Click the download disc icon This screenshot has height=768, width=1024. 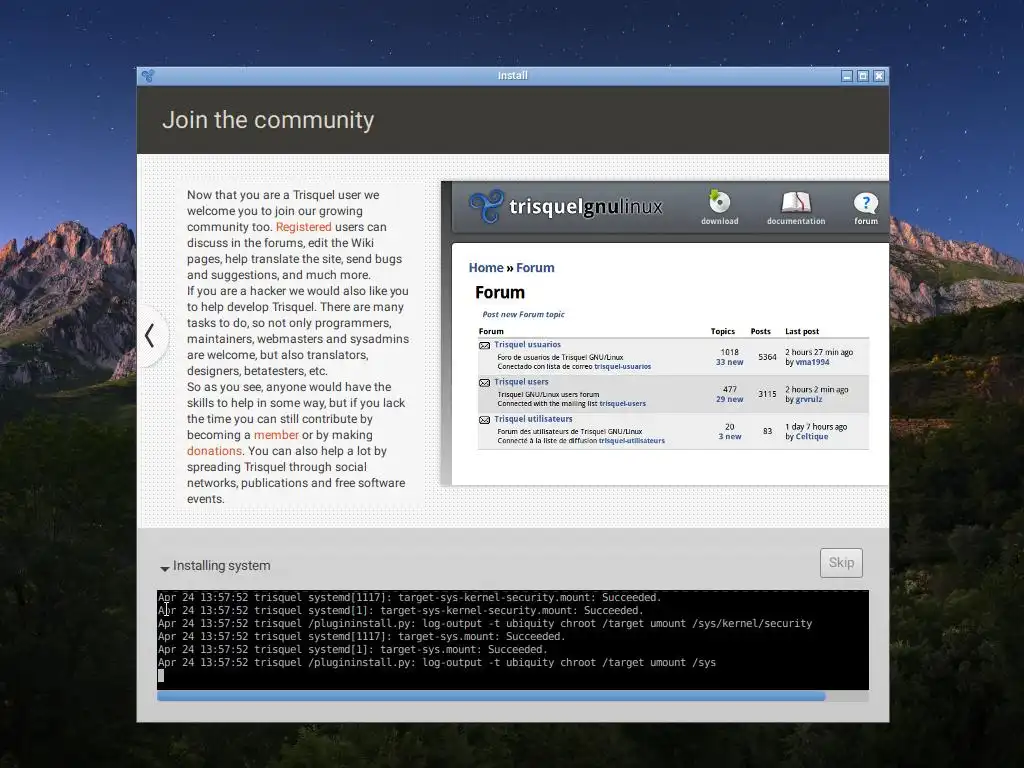[x=720, y=202]
